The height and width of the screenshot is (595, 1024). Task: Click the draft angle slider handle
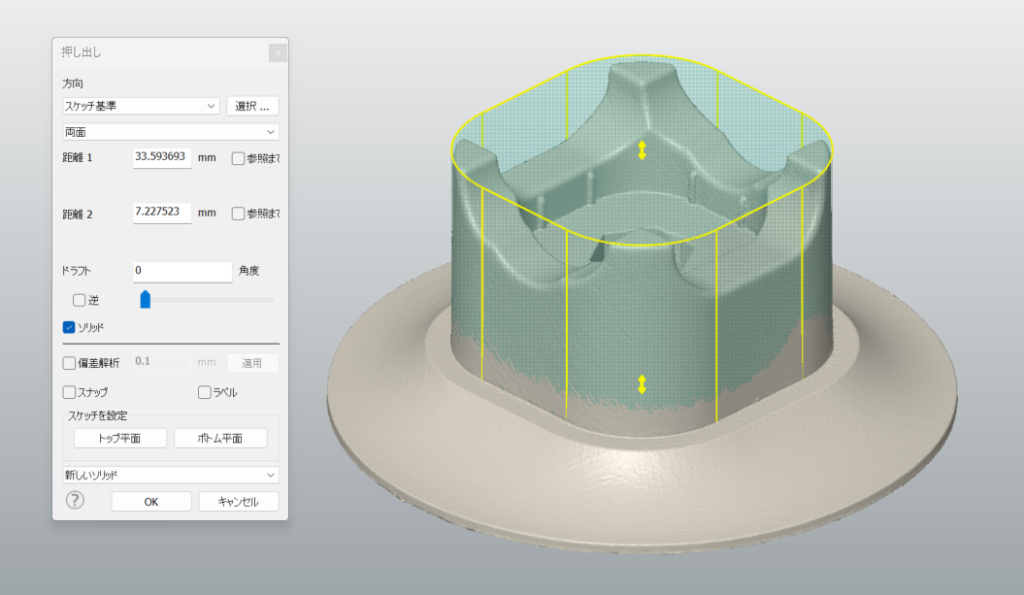pyautogui.click(x=145, y=299)
